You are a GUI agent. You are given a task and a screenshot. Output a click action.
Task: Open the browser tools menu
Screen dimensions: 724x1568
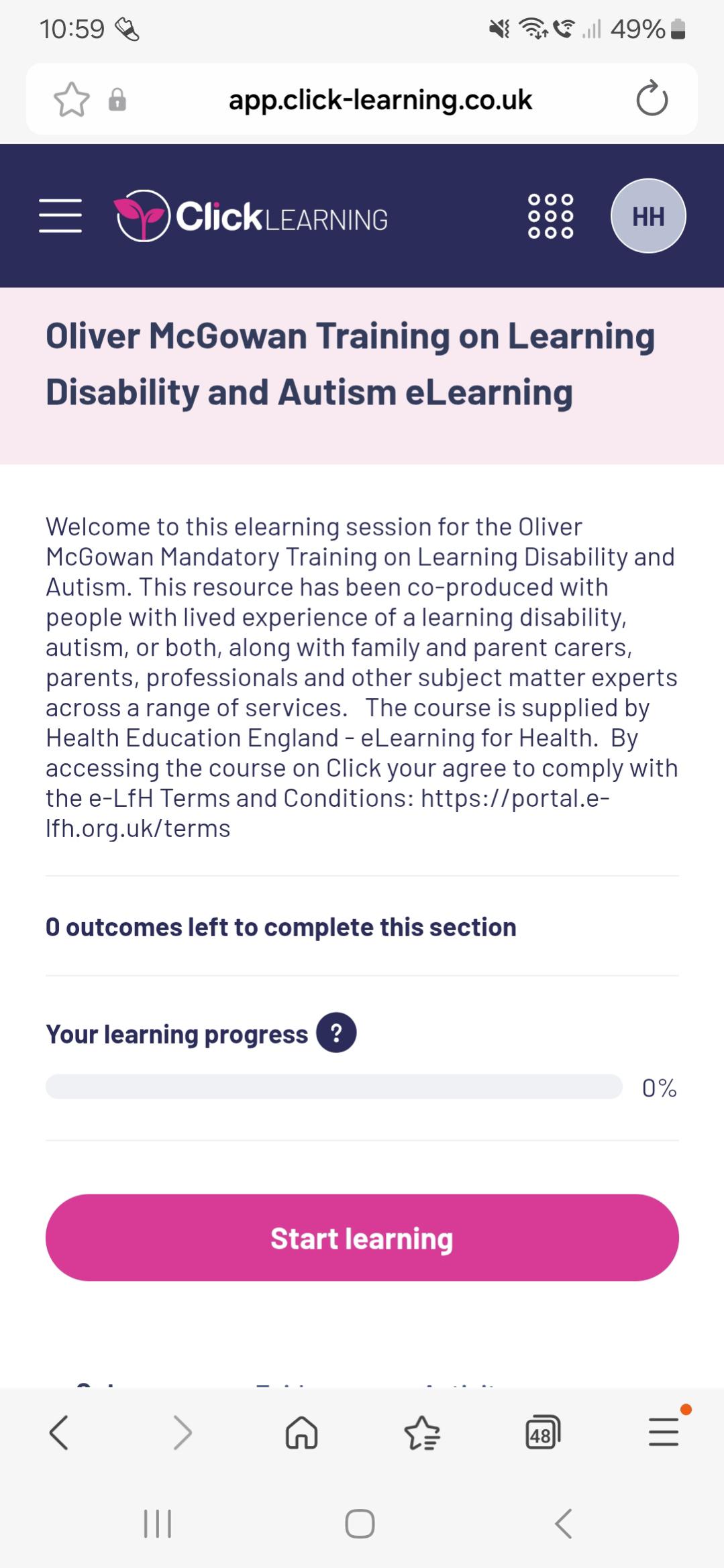click(x=664, y=1433)
